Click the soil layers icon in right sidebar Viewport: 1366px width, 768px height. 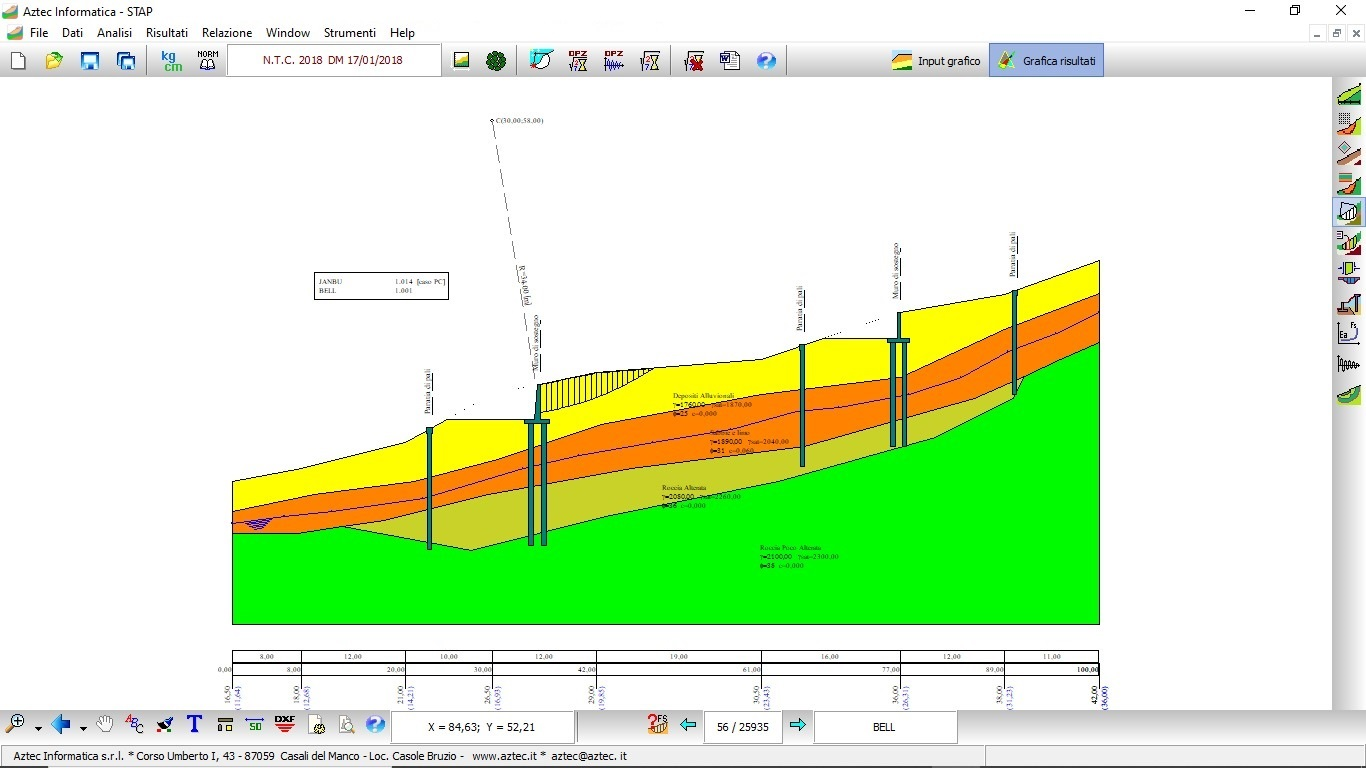1349,183
